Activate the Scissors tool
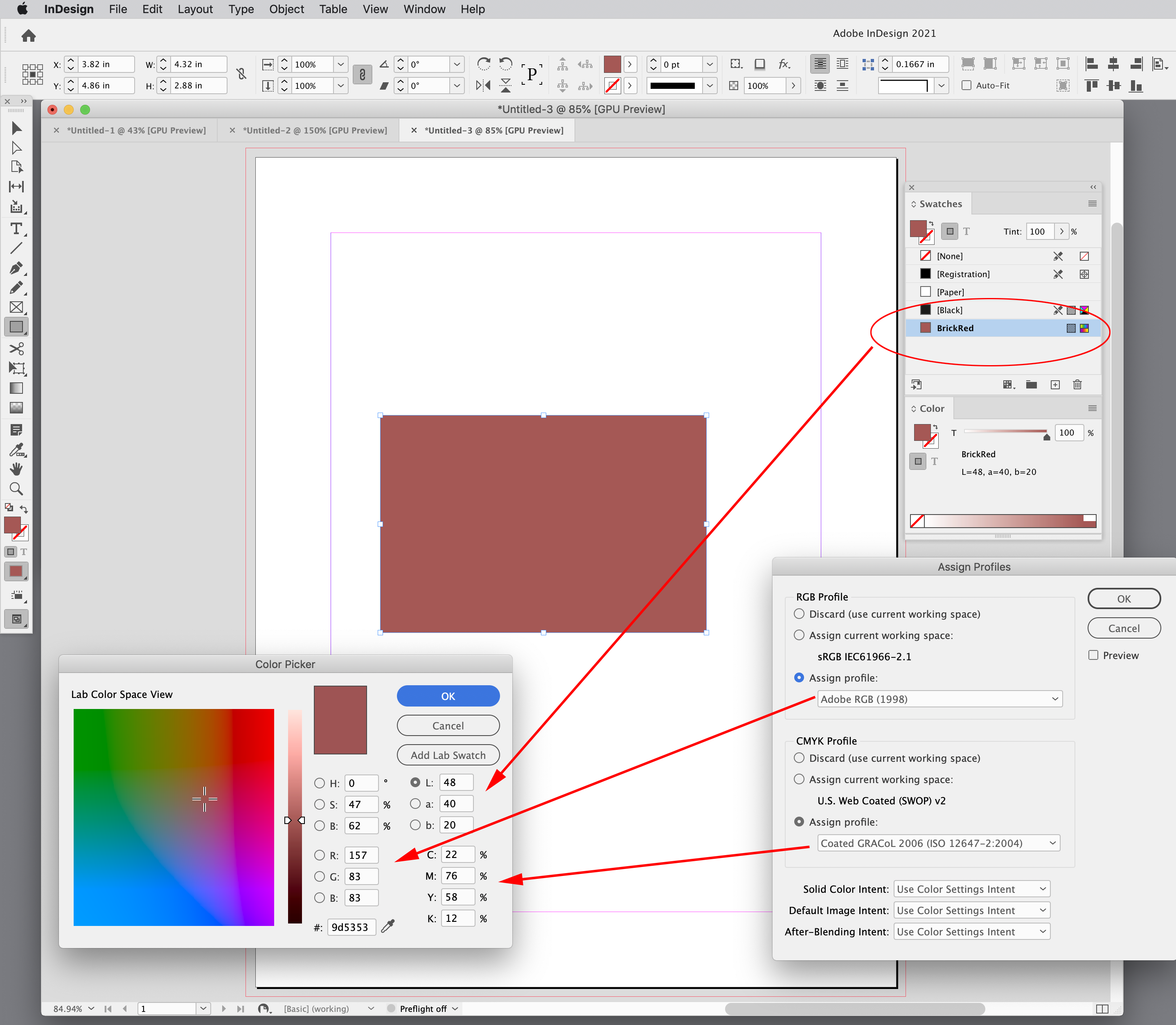The height and width of the screenshot is (1025, 1176). coord(17,349)
